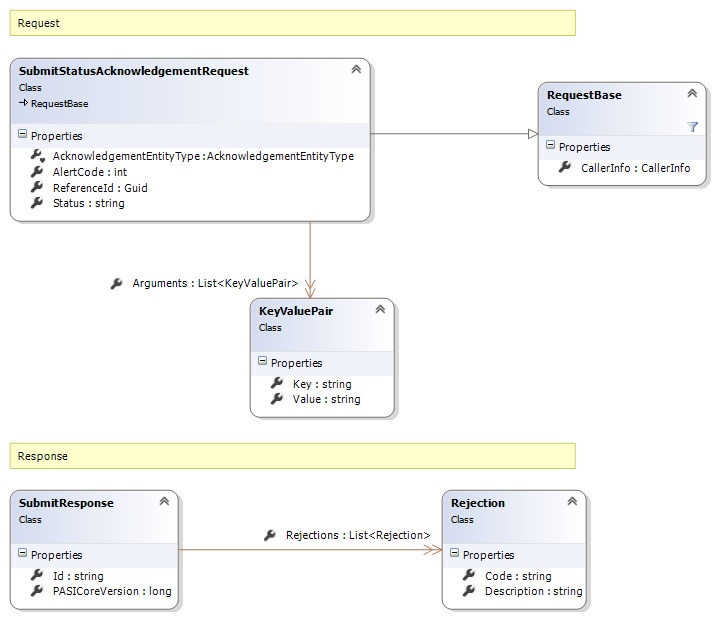Collapse the SubmitStatusAcknowledgementRequest class box

click(355, 70)
